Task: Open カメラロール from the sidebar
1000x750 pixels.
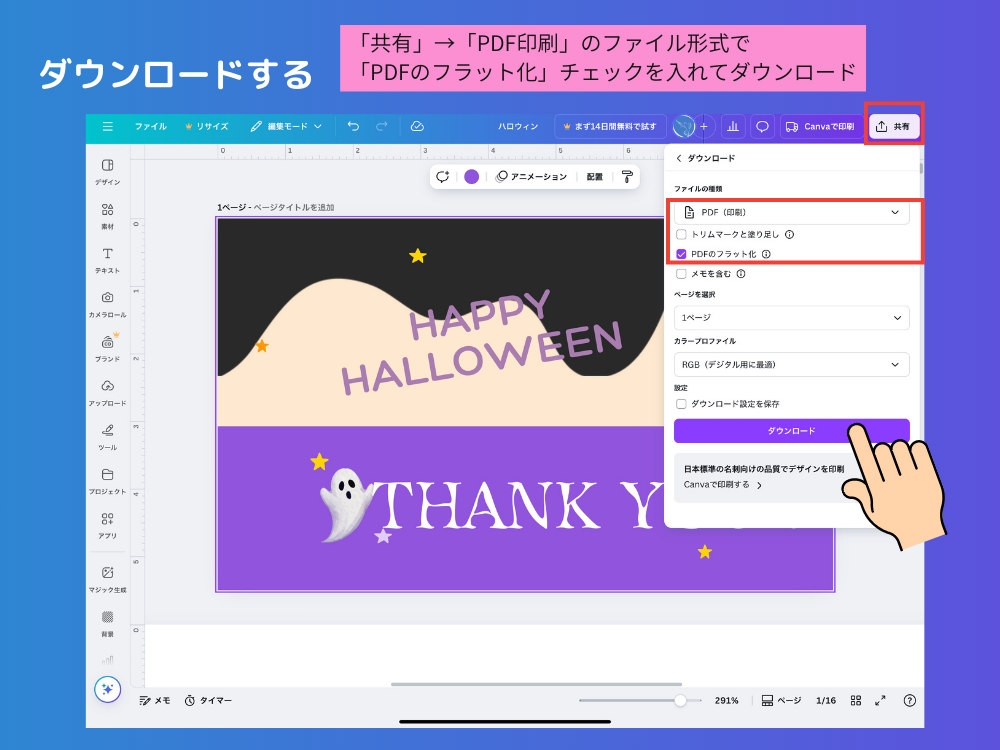Action: click(107, 303)
